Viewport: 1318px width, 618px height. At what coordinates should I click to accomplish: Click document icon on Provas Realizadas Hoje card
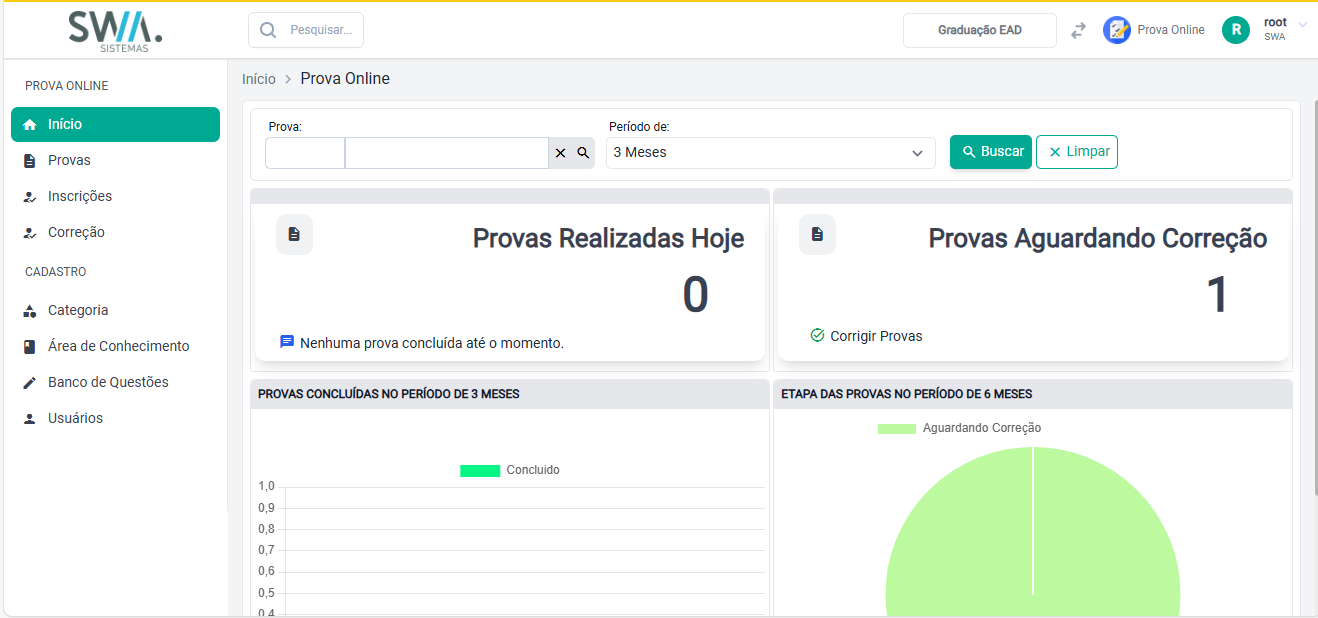coord(294,234)
